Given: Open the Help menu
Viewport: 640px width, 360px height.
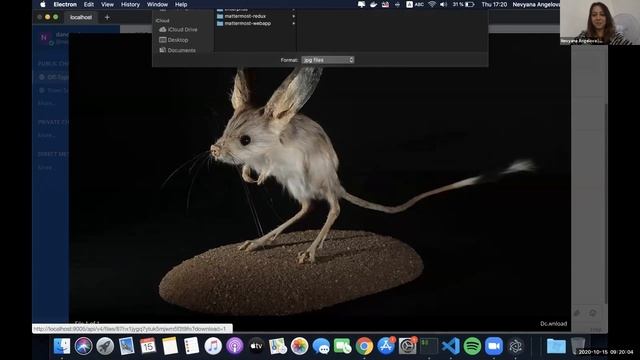Looking at the screenshot, I should coord(181,4).
